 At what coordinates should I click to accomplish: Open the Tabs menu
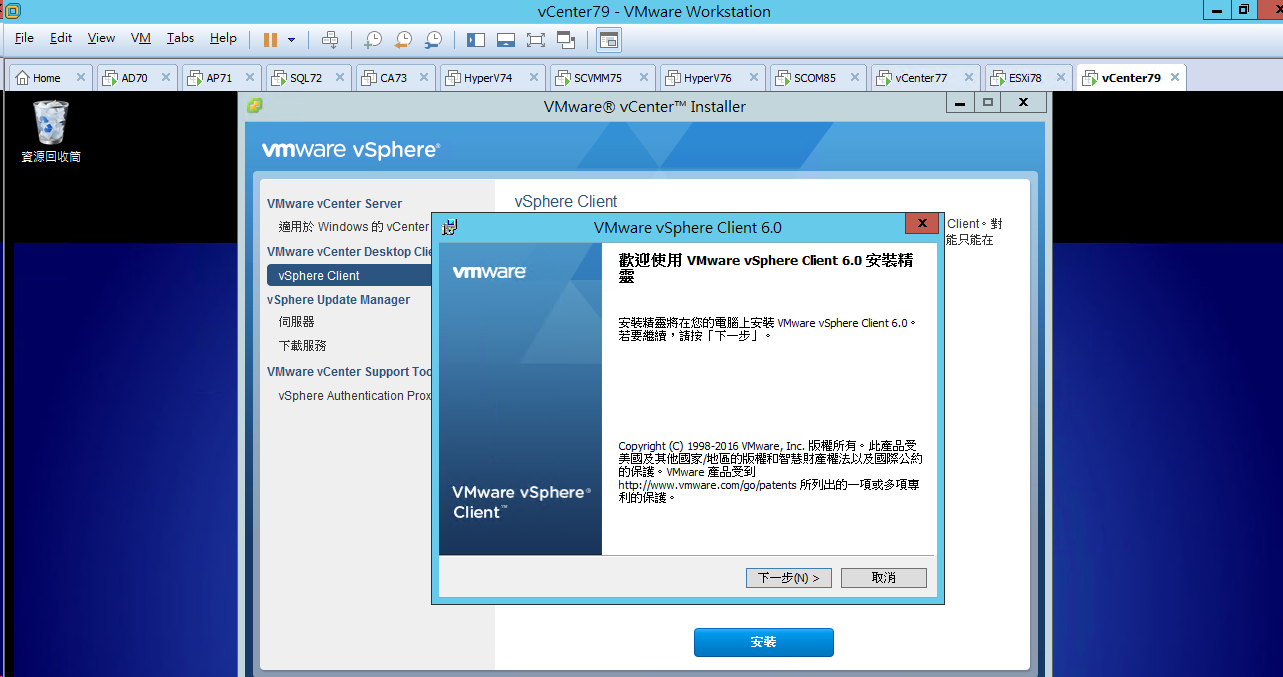[180, 38]
